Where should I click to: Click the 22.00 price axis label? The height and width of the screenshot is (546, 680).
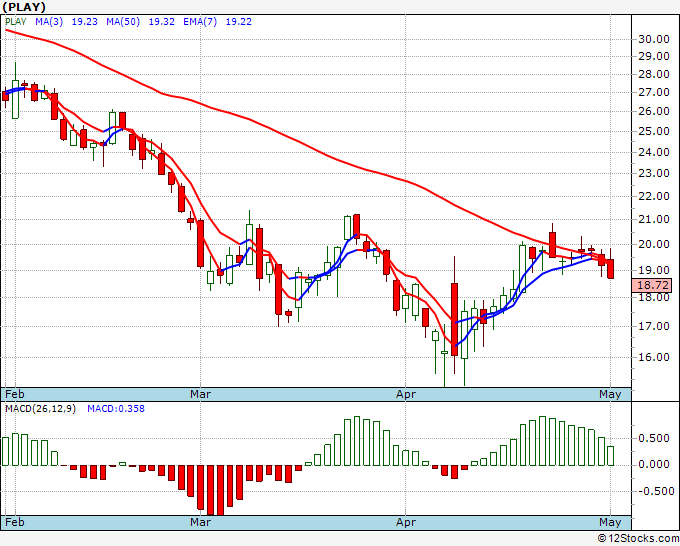pos(654,196)
